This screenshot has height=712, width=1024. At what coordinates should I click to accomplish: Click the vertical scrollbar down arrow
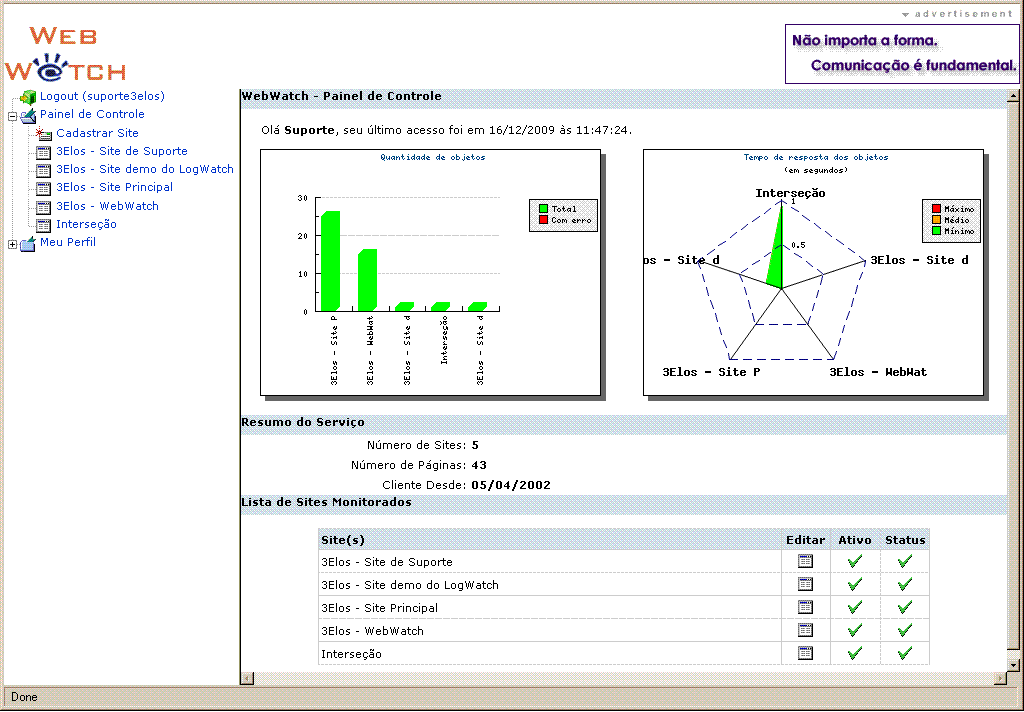pyautogui.click(x=1013, y=664)
